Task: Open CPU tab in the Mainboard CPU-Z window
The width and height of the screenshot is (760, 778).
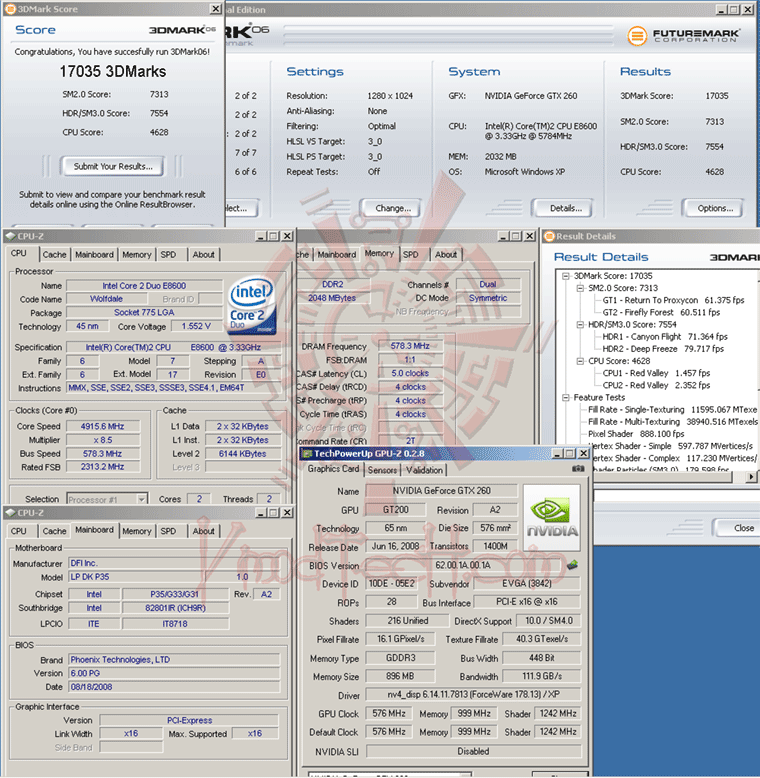Action: tap(19, 531)
